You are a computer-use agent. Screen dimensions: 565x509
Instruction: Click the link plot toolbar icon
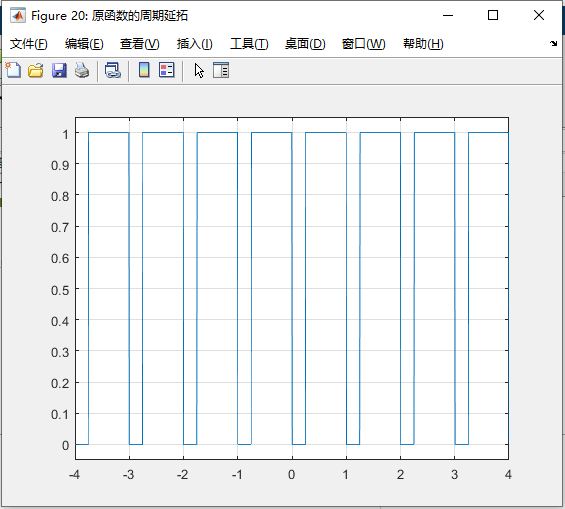[x=113, y=70]
